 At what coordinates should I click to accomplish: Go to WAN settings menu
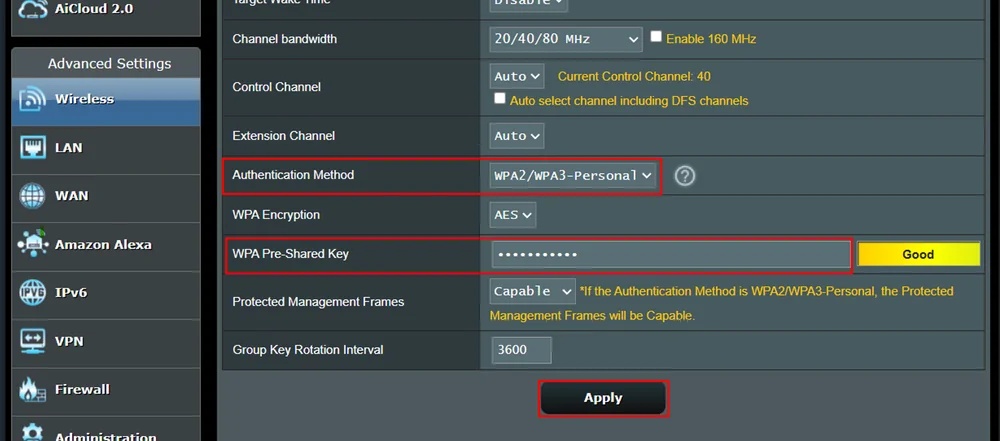106,196
